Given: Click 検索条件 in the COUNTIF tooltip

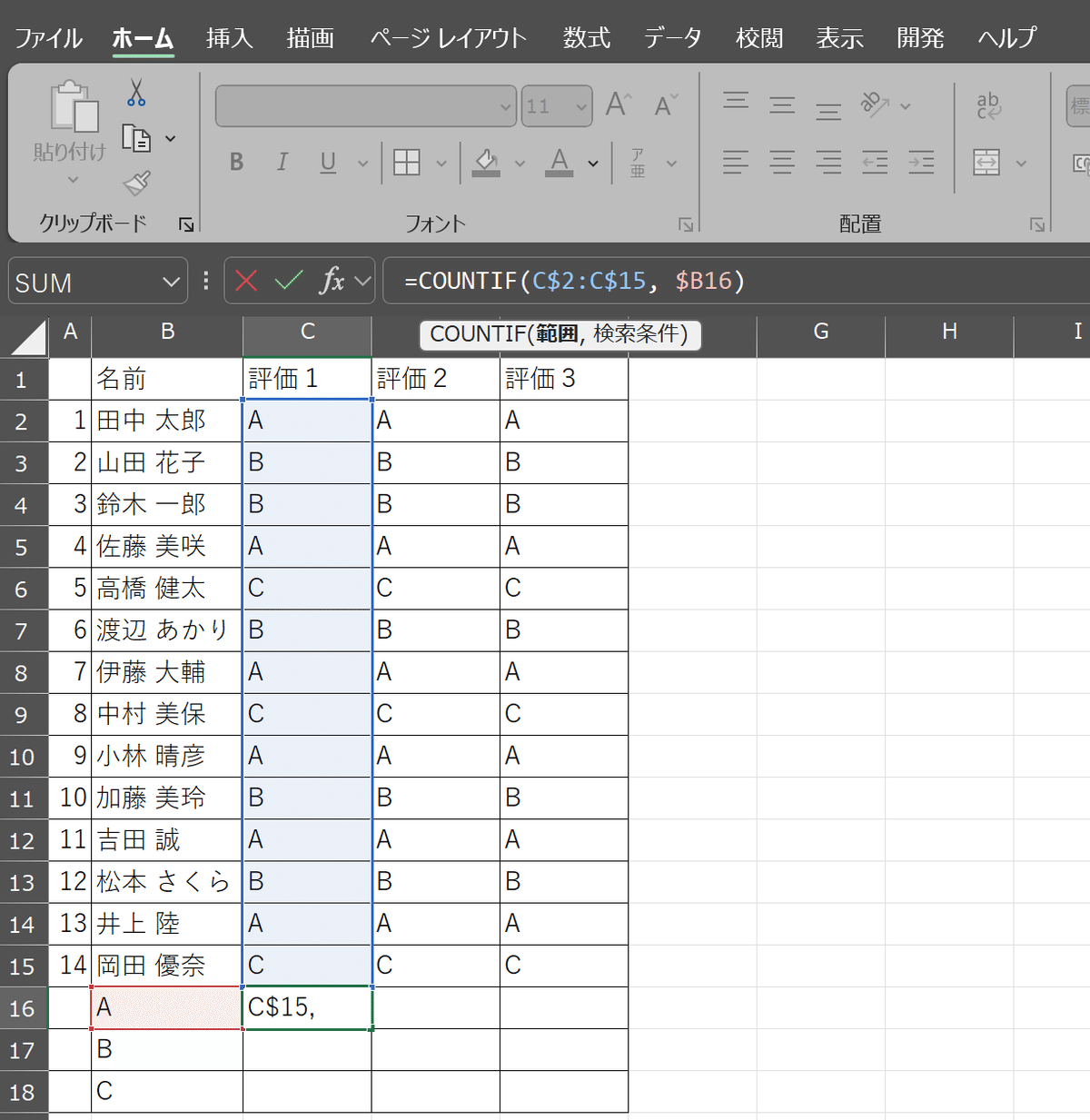Looking at the screenshot, I should 635,334.
